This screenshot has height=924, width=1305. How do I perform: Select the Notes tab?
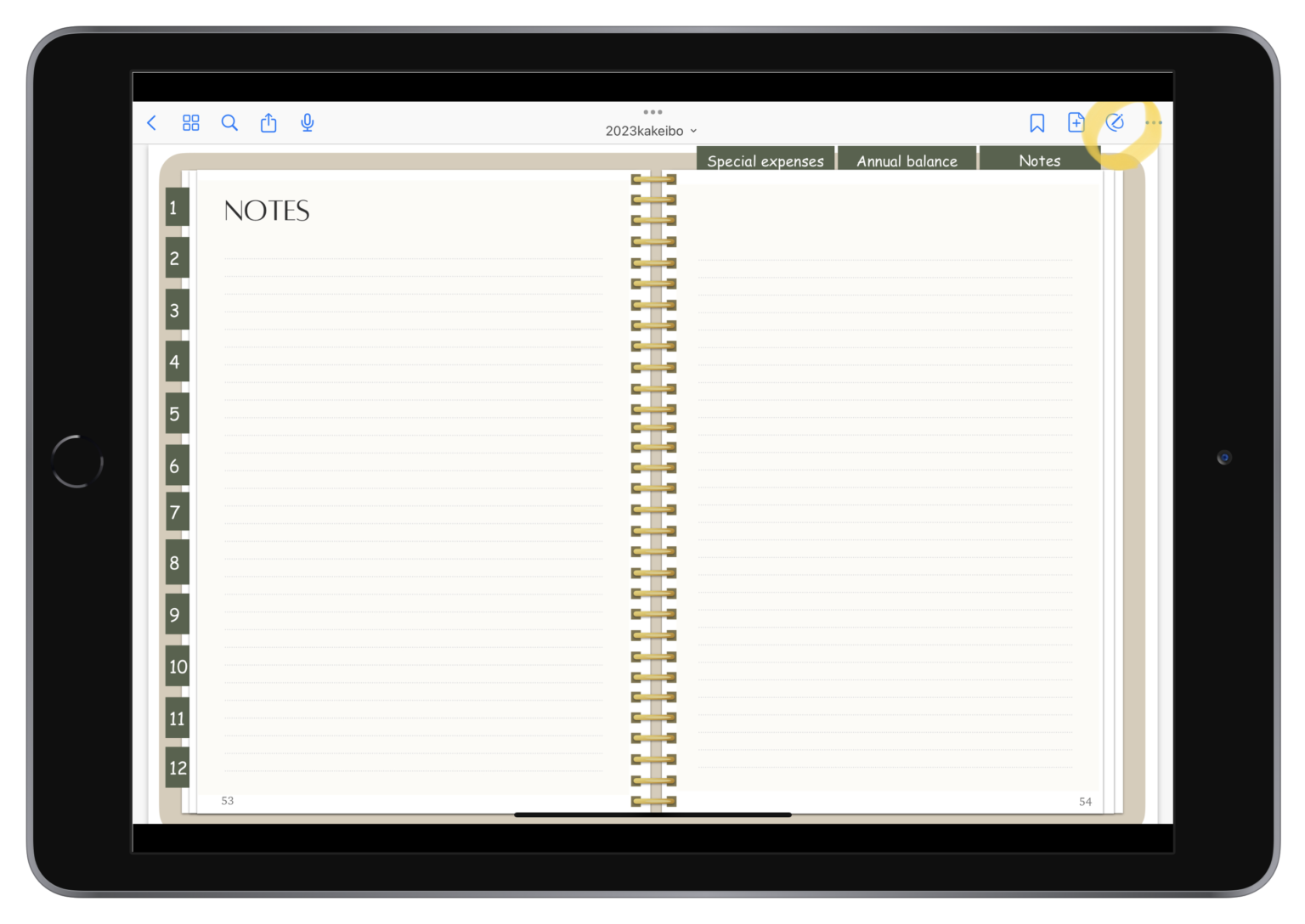coord(1039,161)
